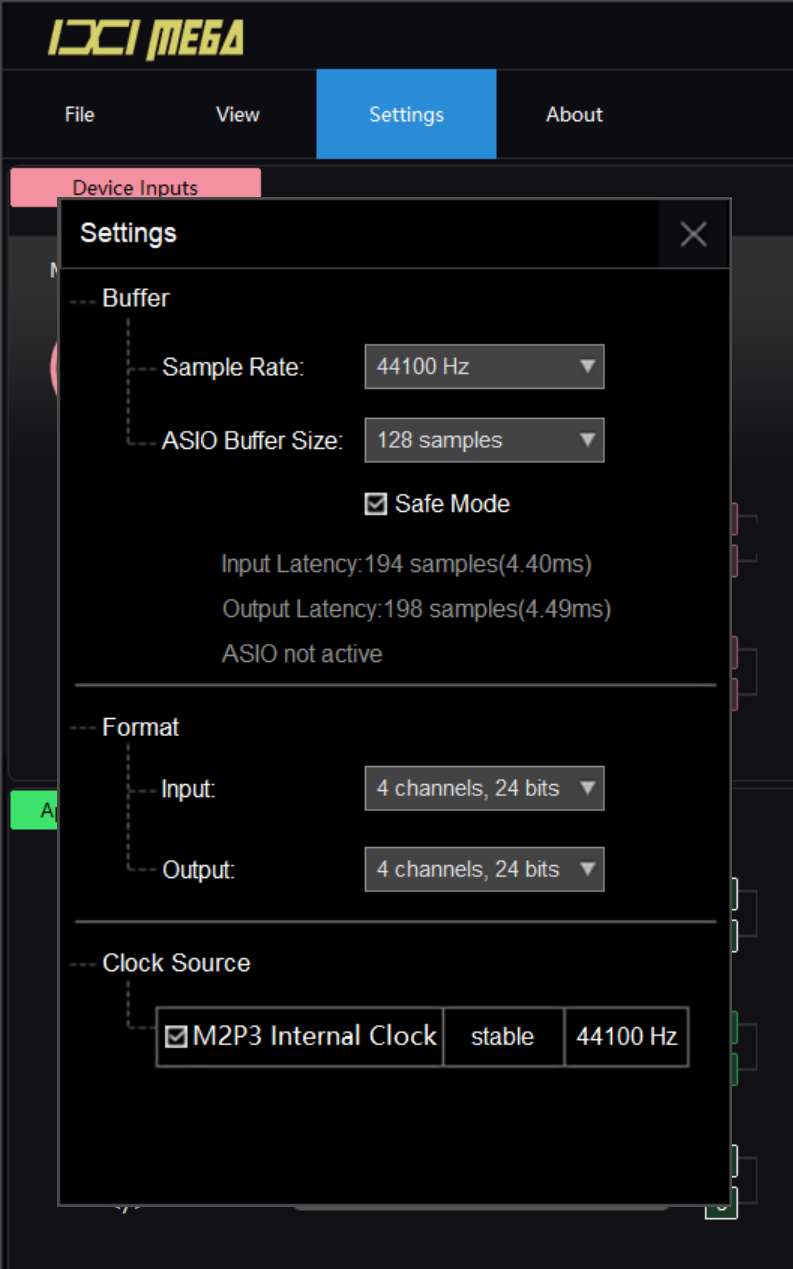793x1269 pixels.
Task: Select the Buffer section heading
Action: pyautogui.click(x=135, y=298)
